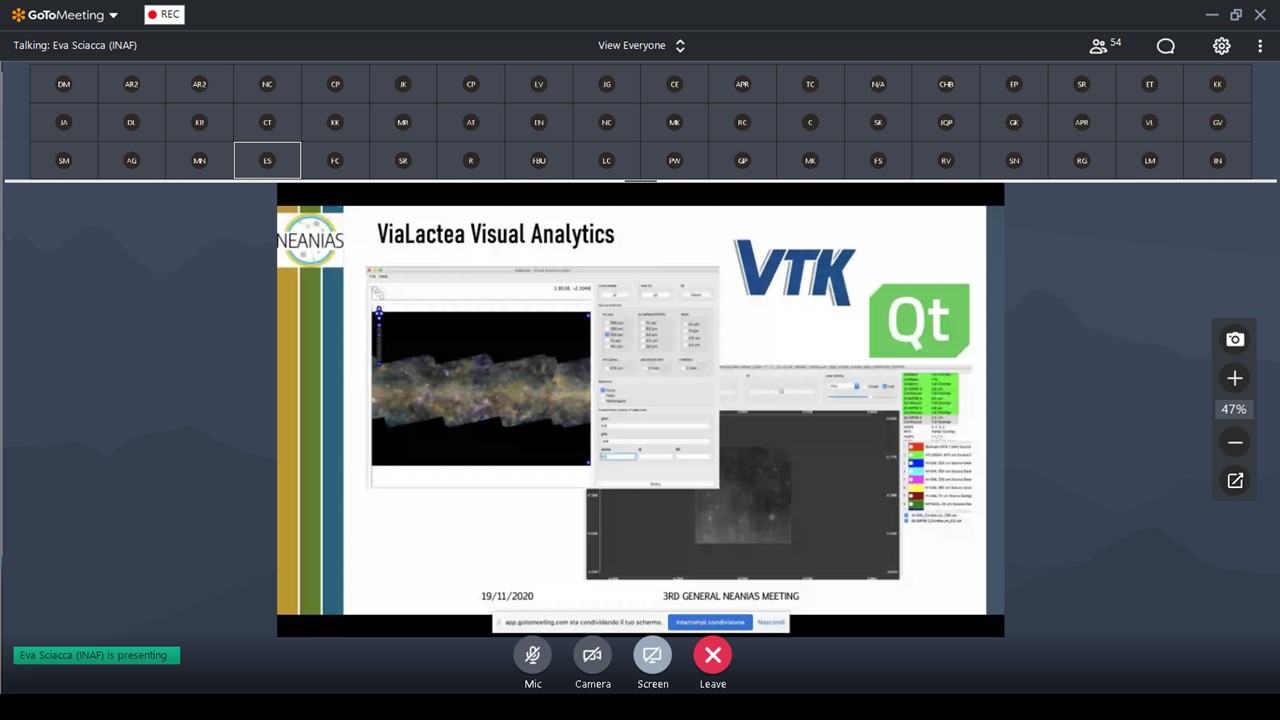Select participant tile GK
1280x720 pixels.
point(1014,123)
